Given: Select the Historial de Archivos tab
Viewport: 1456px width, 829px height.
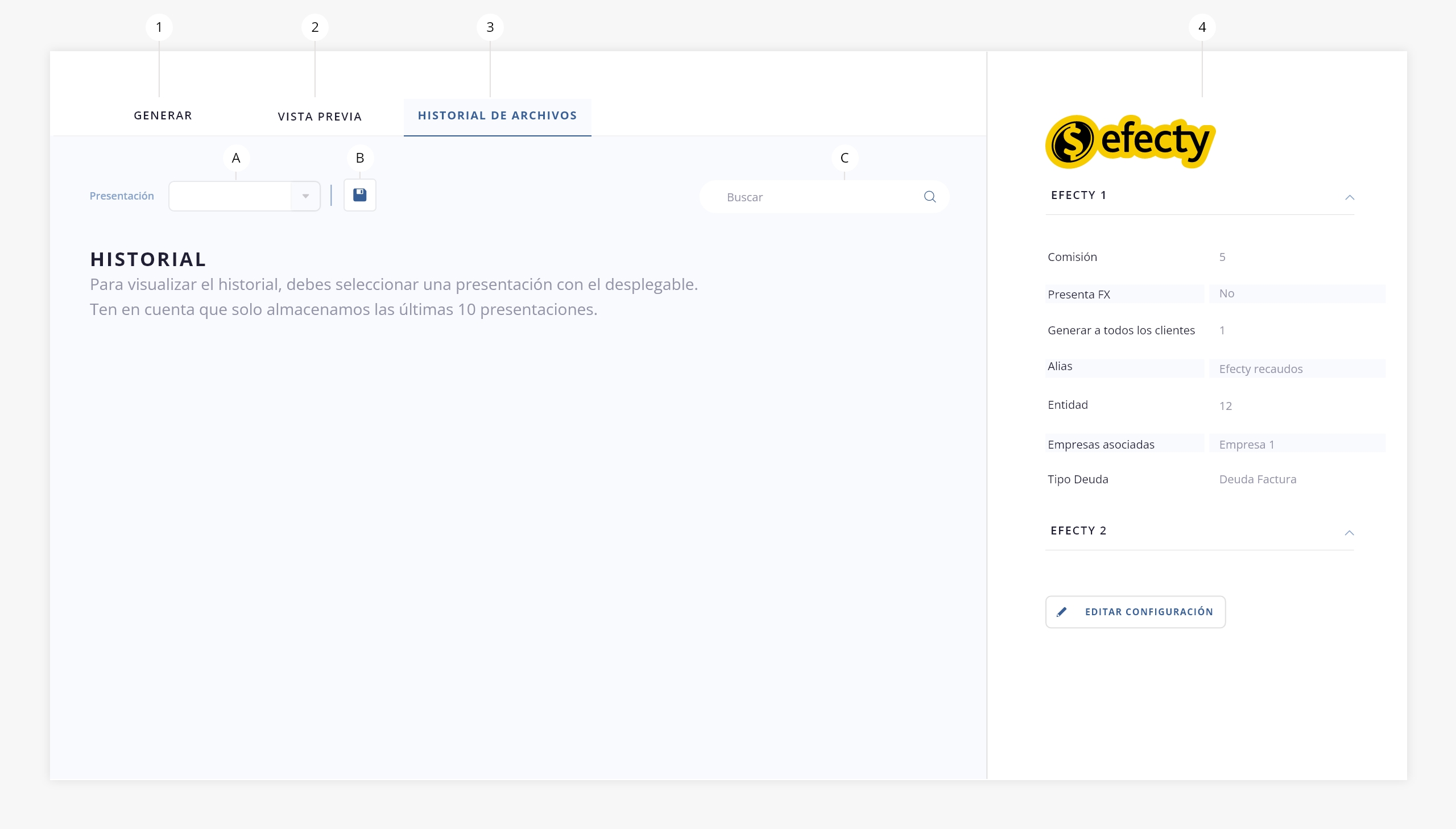Looking at the screenshot, I should click(497, 115).
